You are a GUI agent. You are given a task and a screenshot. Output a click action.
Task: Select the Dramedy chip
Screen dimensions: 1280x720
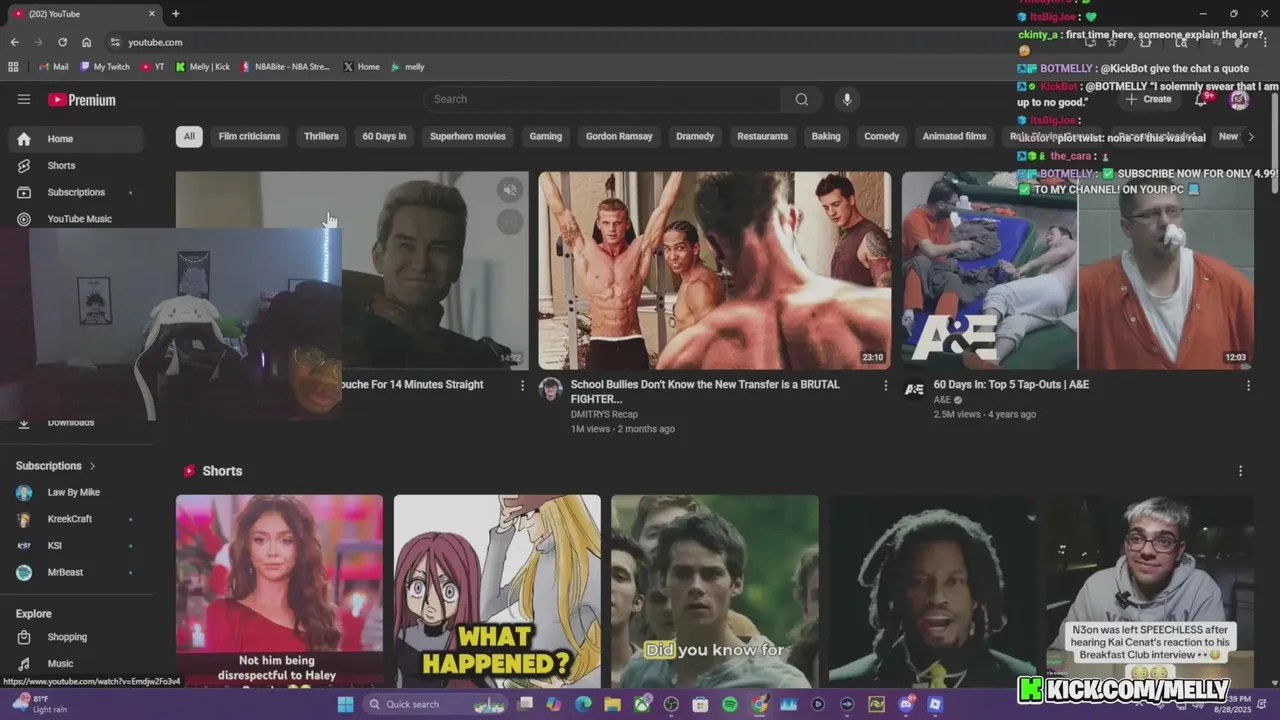695,136
